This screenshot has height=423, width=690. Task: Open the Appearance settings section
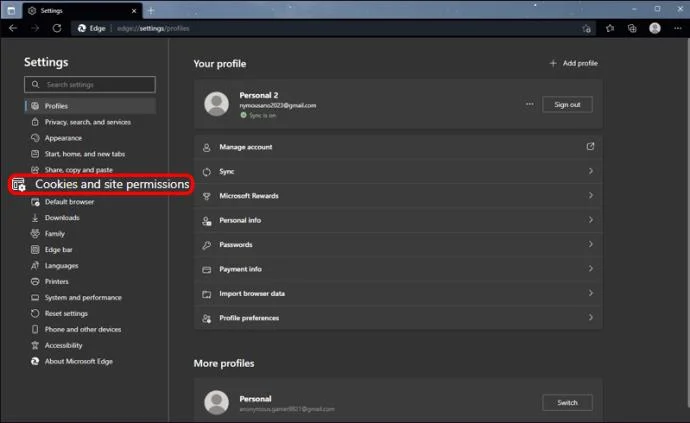tap(63, 138)
